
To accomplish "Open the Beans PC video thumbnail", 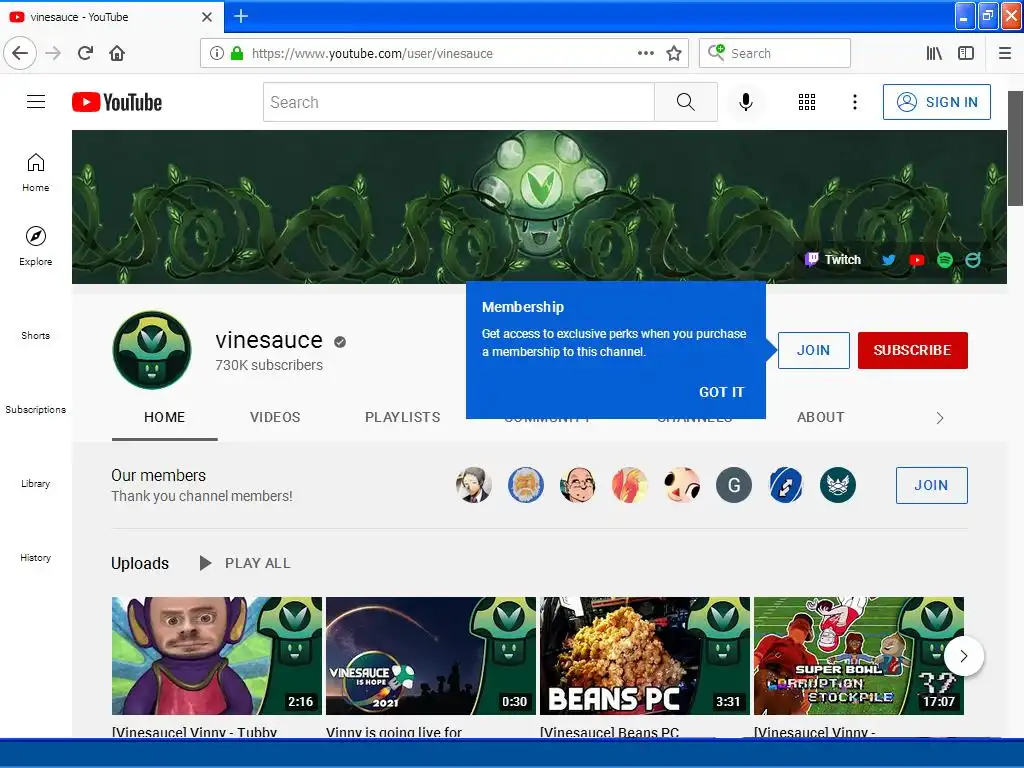I will (645, 656).
